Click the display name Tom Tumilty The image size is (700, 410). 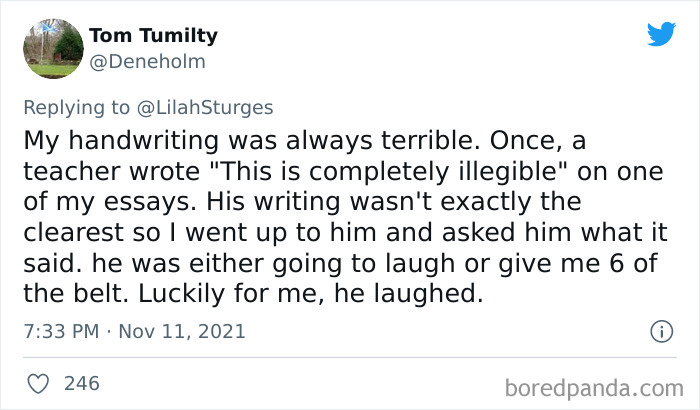pos(153,37)
